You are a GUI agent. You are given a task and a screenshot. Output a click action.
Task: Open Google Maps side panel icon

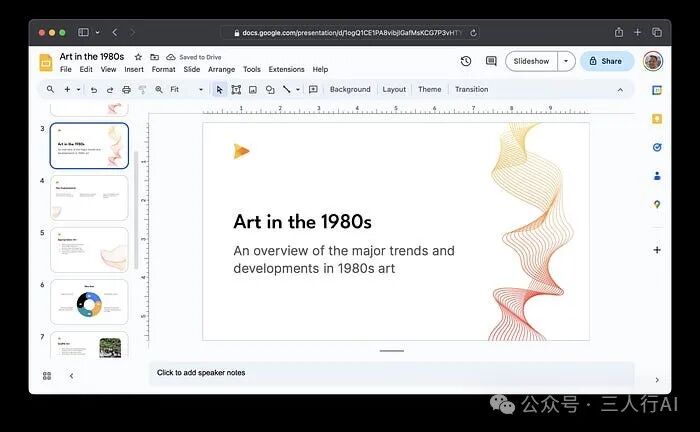coord(657,204)
